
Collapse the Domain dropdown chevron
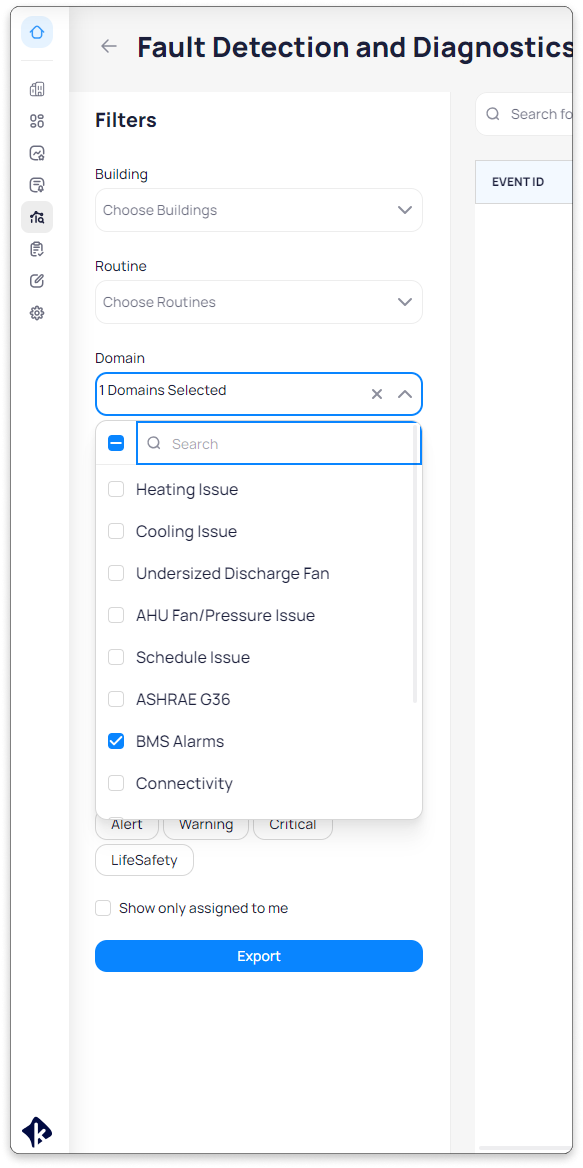pos(405,394)
